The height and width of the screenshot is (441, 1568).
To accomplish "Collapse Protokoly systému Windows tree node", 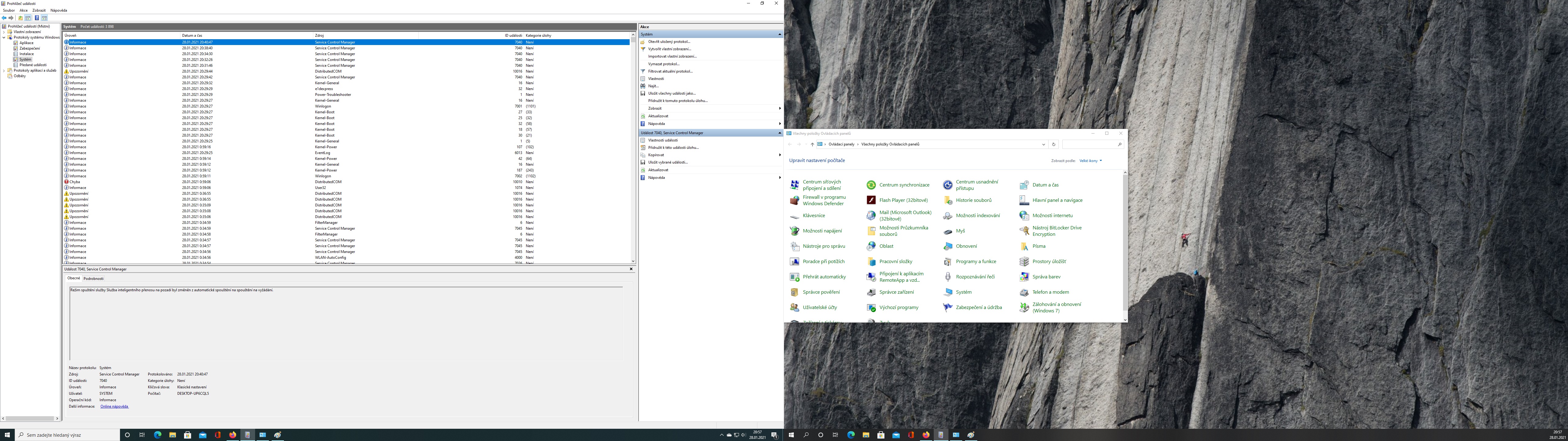I will pyautogui.click(x=4, y=37).
